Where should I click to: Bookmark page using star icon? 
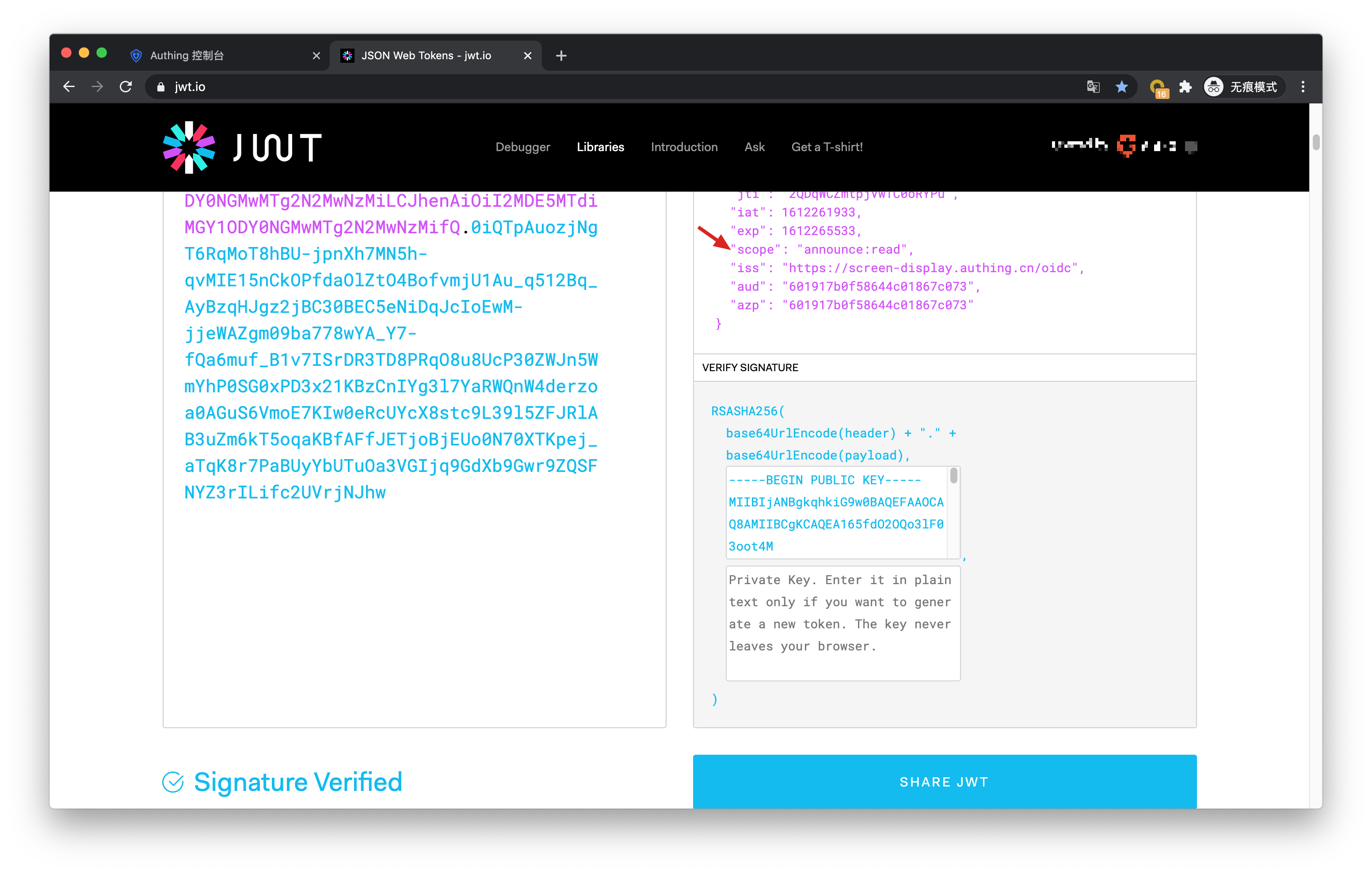(1121, 87)
